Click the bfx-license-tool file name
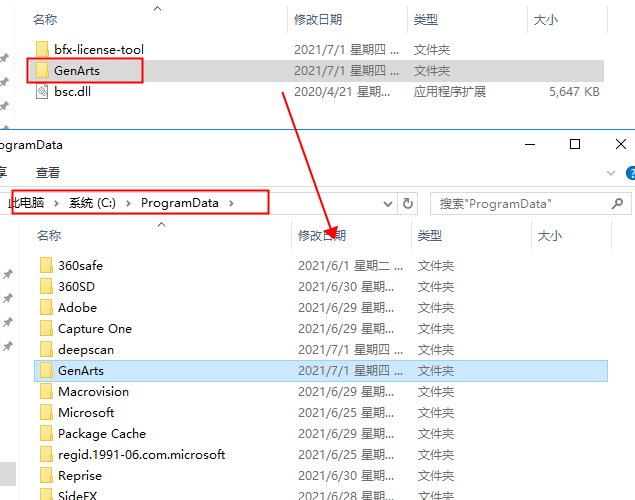The width and height of the screenshot is (635, 500). click(99, 50)
